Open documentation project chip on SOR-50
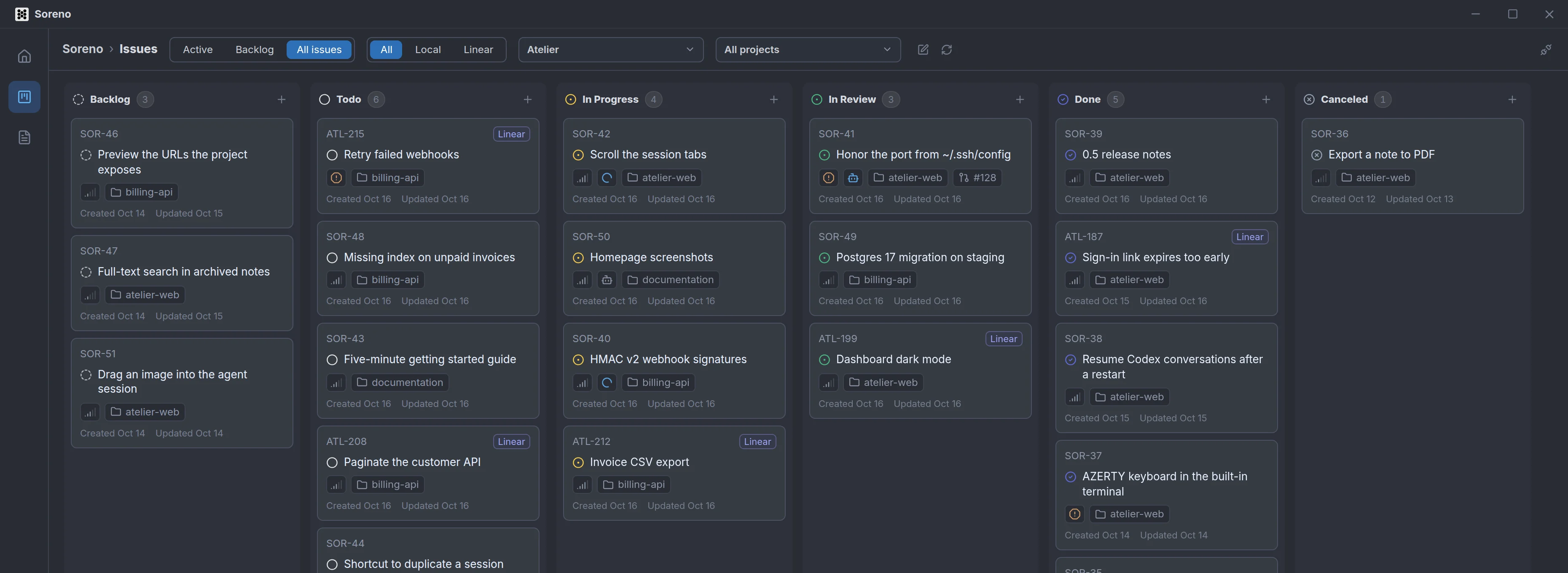This screenshot has width=1568, height=573. [671, 280]
